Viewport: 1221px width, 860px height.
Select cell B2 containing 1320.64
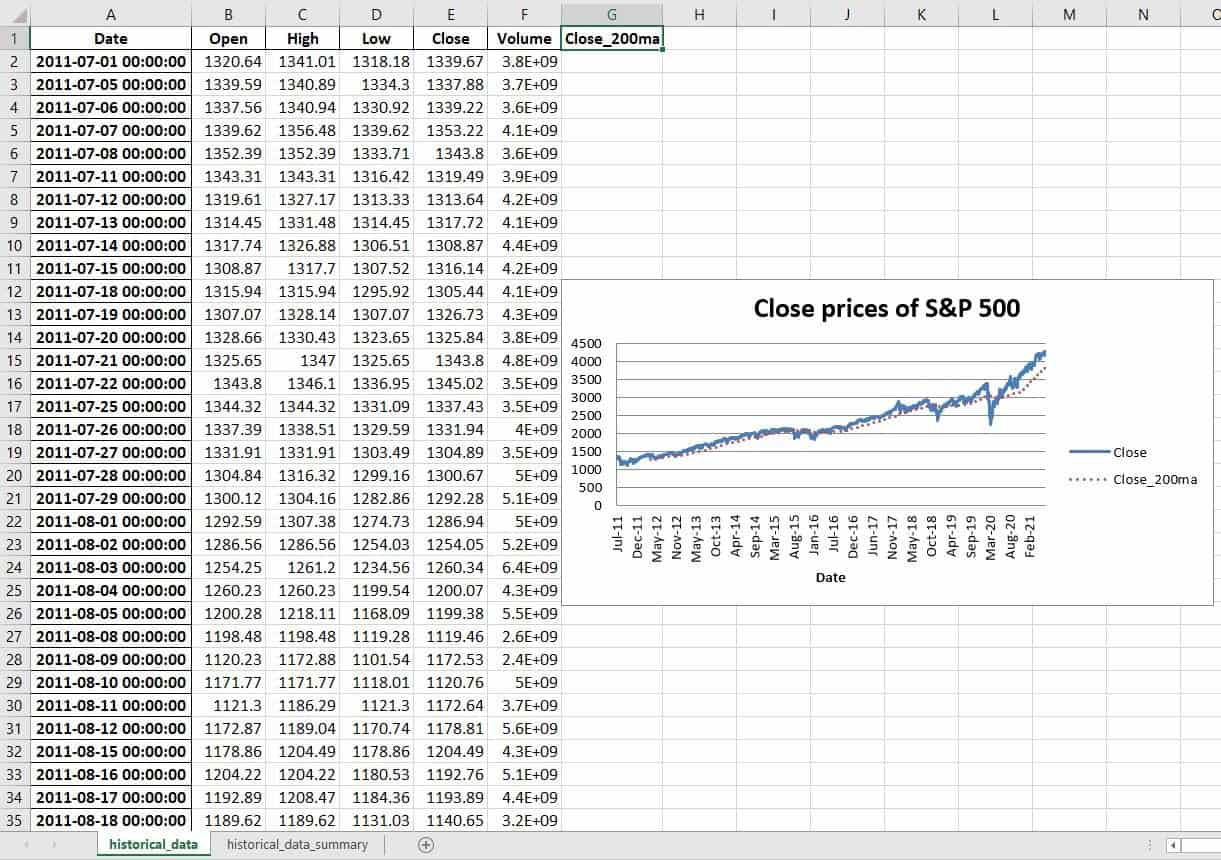[x=228, y=61]
